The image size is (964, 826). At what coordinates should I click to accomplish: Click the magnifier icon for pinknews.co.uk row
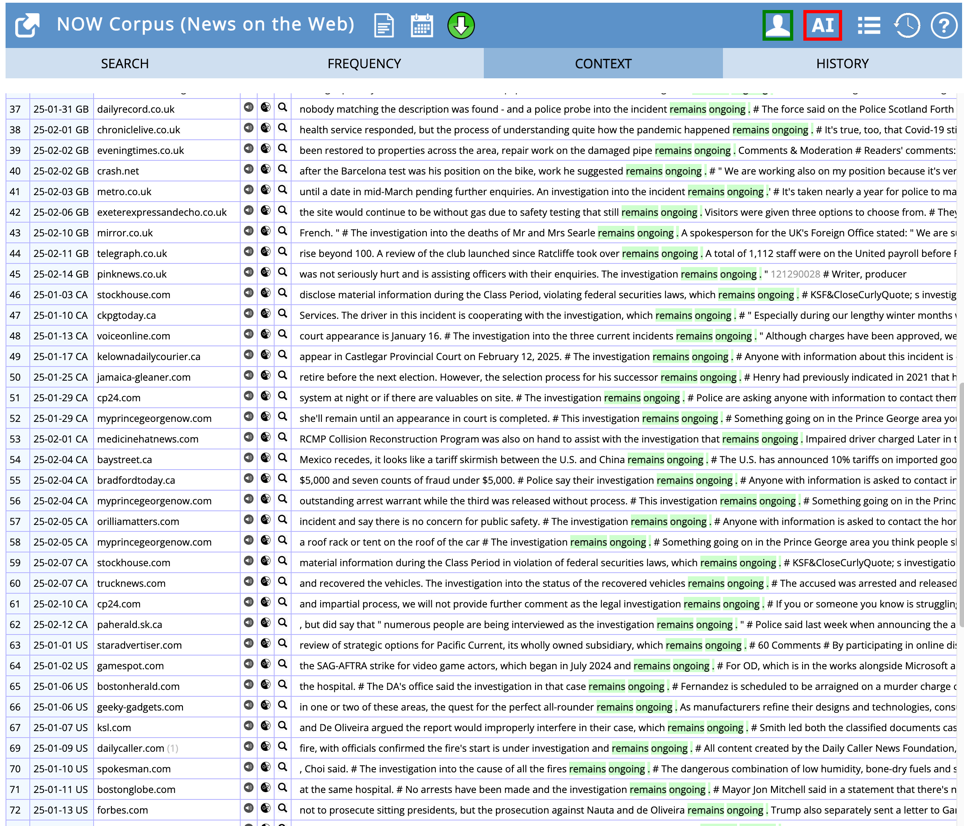pyautogui.click(x=282, y=272)
